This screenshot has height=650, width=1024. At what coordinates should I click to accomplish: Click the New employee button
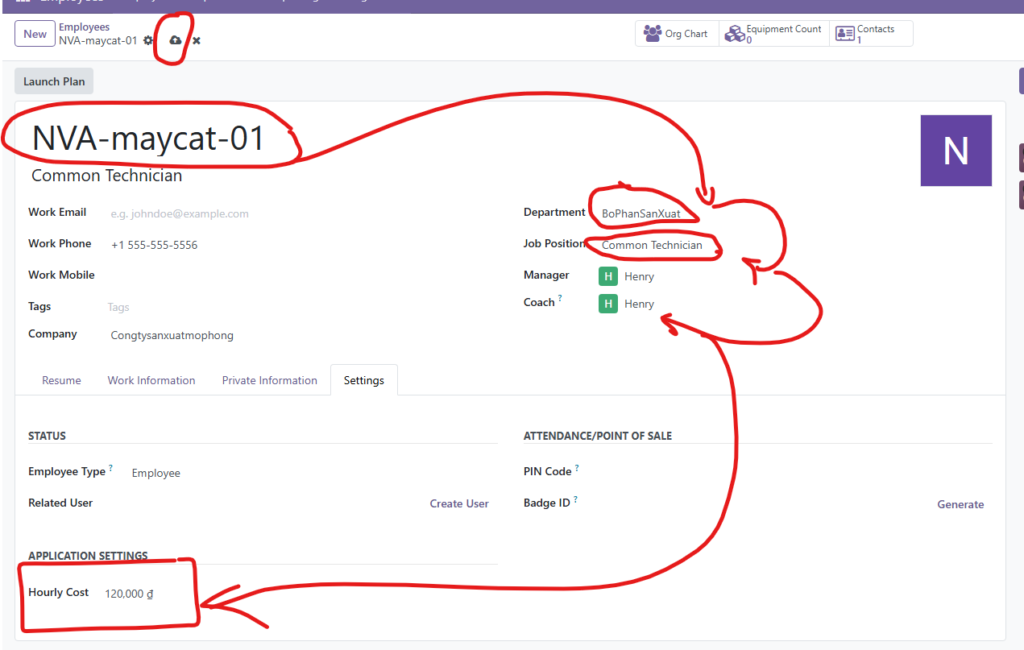click(x=35, y=34)
